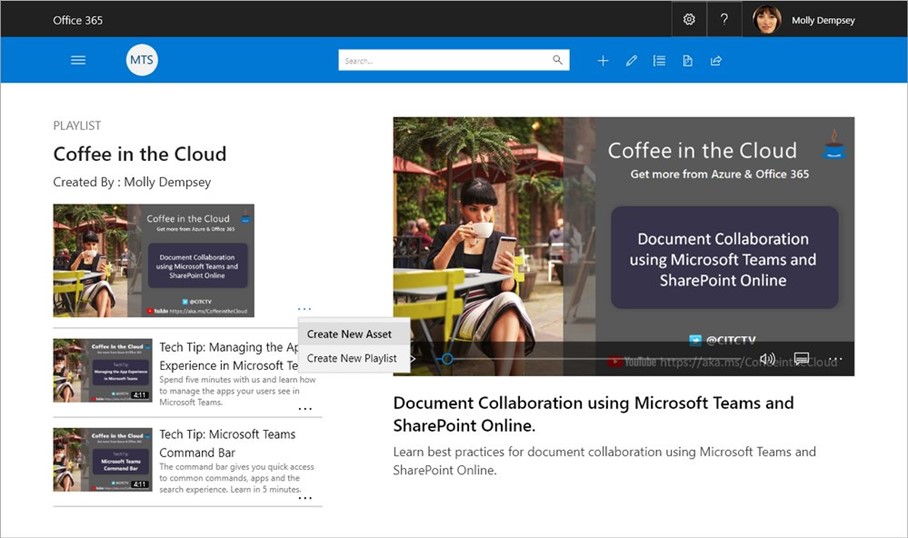Screen dimensions: 908x538
Task: Open Tech Tip: Microsoft Teams Command Bar title
Action: [228, 443]
